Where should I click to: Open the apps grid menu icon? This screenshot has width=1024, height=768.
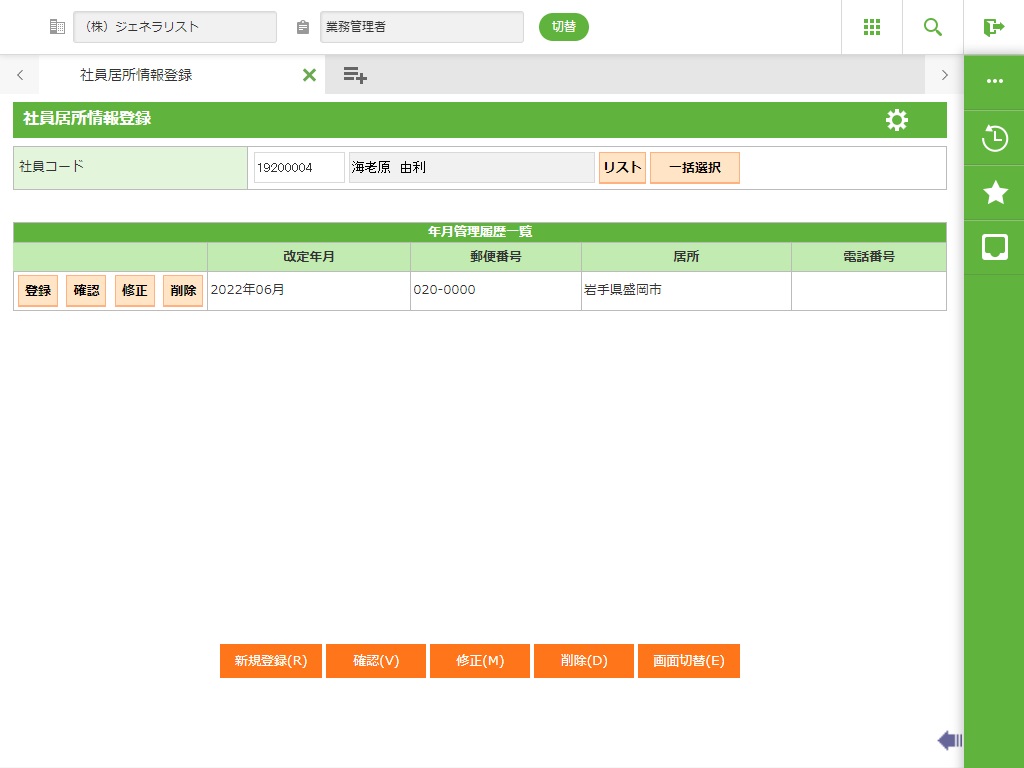(x=871, y=27)
